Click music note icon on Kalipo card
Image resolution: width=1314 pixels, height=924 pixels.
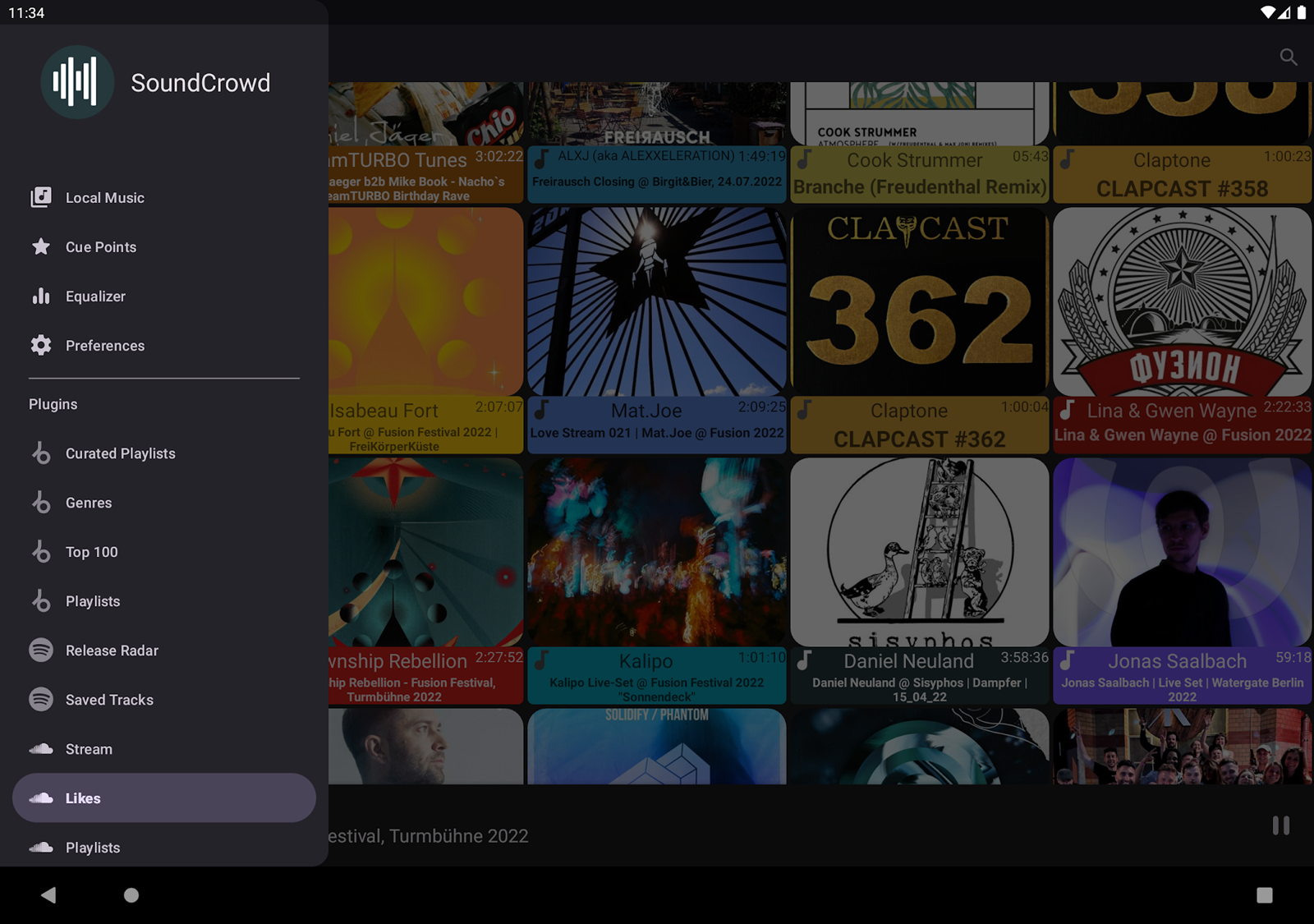[x=542, y=660]
